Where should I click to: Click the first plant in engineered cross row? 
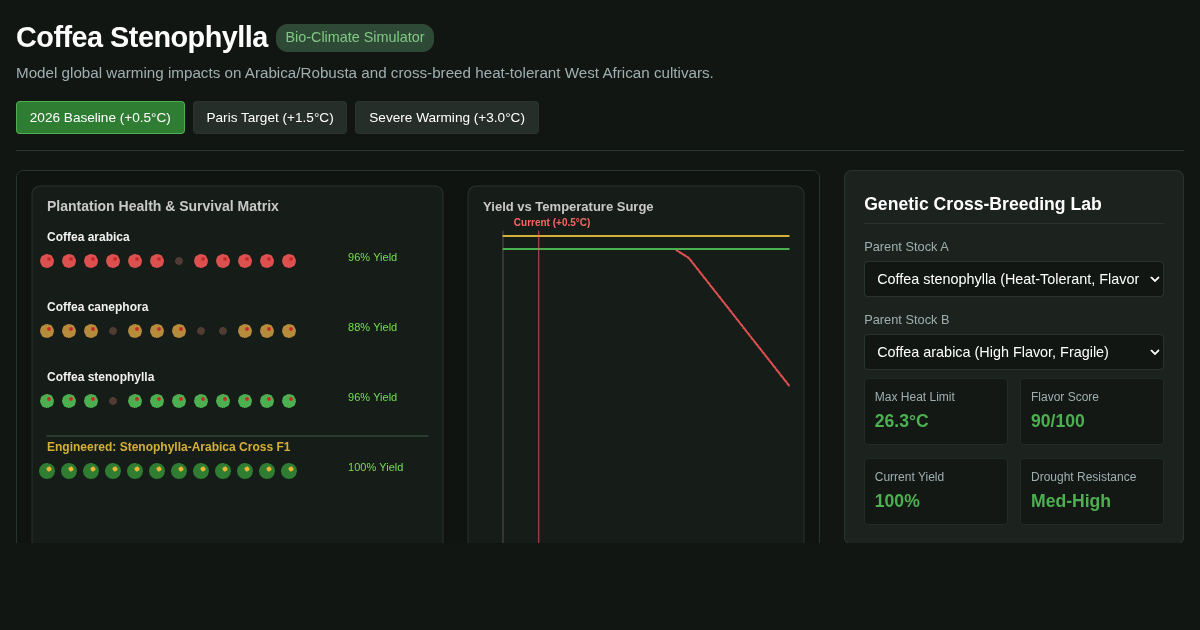[x=47, y=471]
